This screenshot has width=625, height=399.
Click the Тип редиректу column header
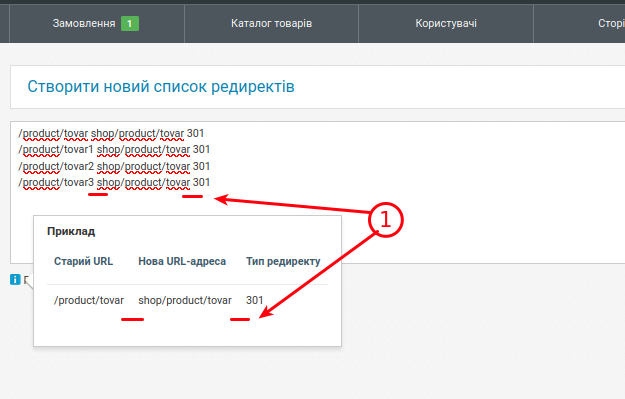click(x=283, y=261)
